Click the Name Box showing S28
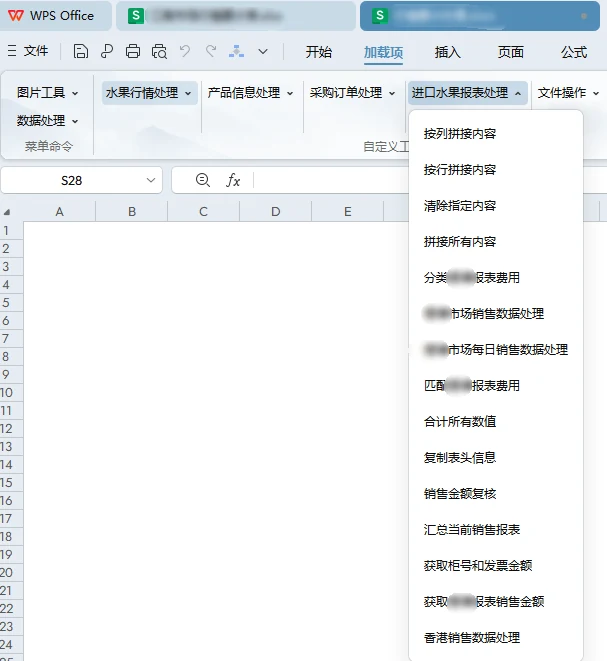The image size is (607, 661). click(x=72, y=180)
